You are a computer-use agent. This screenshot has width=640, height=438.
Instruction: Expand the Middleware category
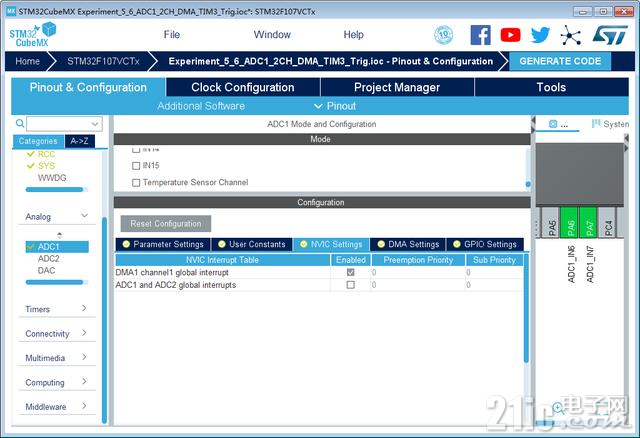pos(84,406)
